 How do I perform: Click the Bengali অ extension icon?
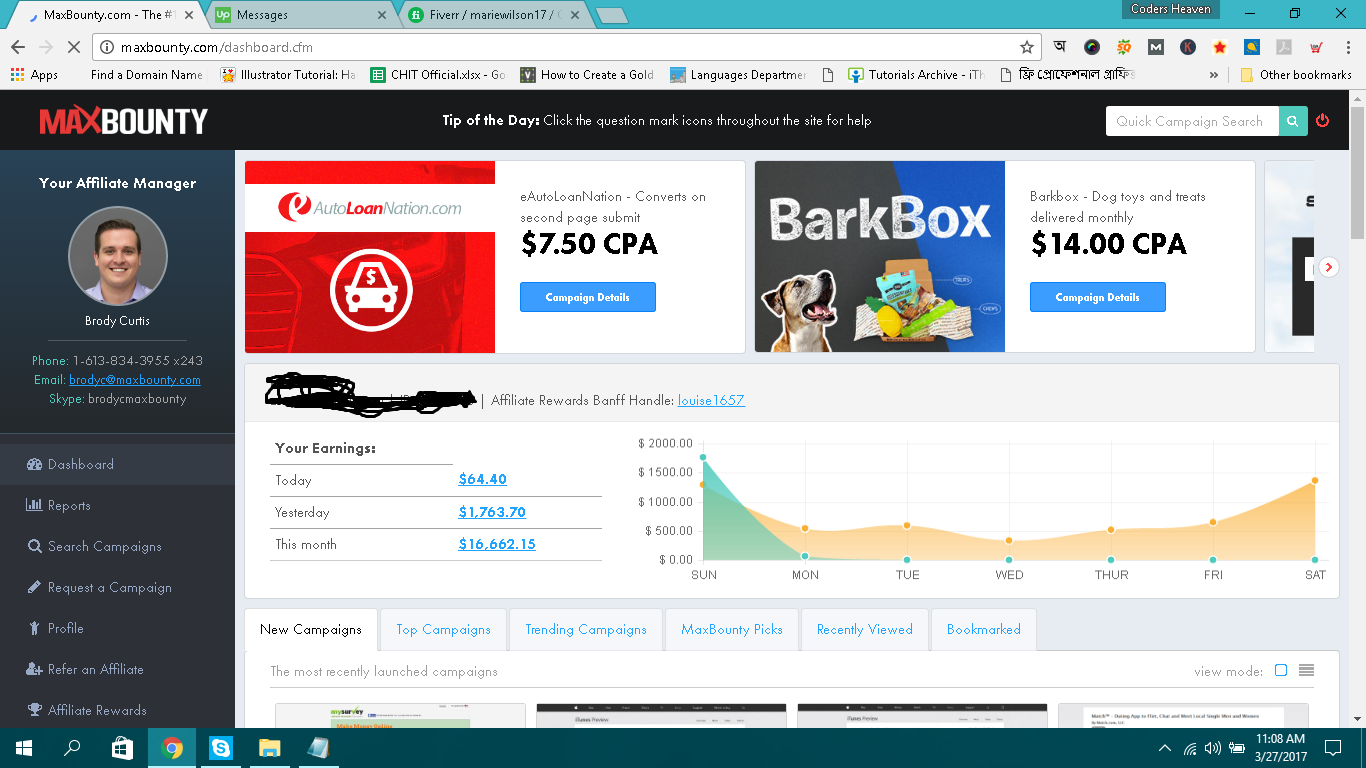point(1061,47)
